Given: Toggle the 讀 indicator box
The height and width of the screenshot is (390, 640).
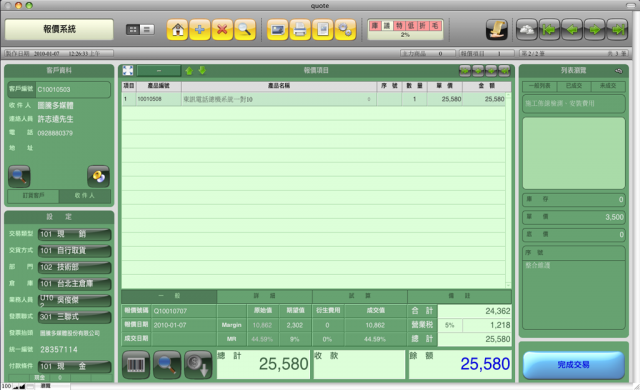Looking at the screenshot, I should 387,26.
